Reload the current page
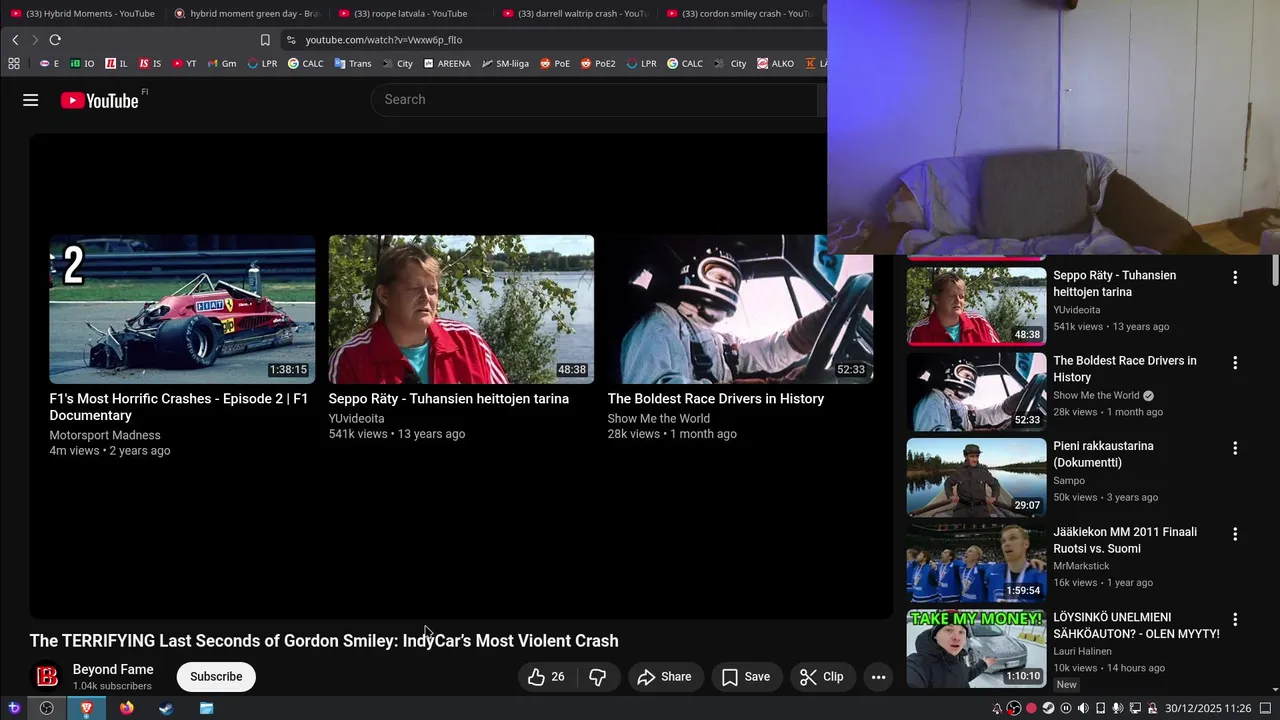This screenshot has height=720, width=1280. (55, 40)
